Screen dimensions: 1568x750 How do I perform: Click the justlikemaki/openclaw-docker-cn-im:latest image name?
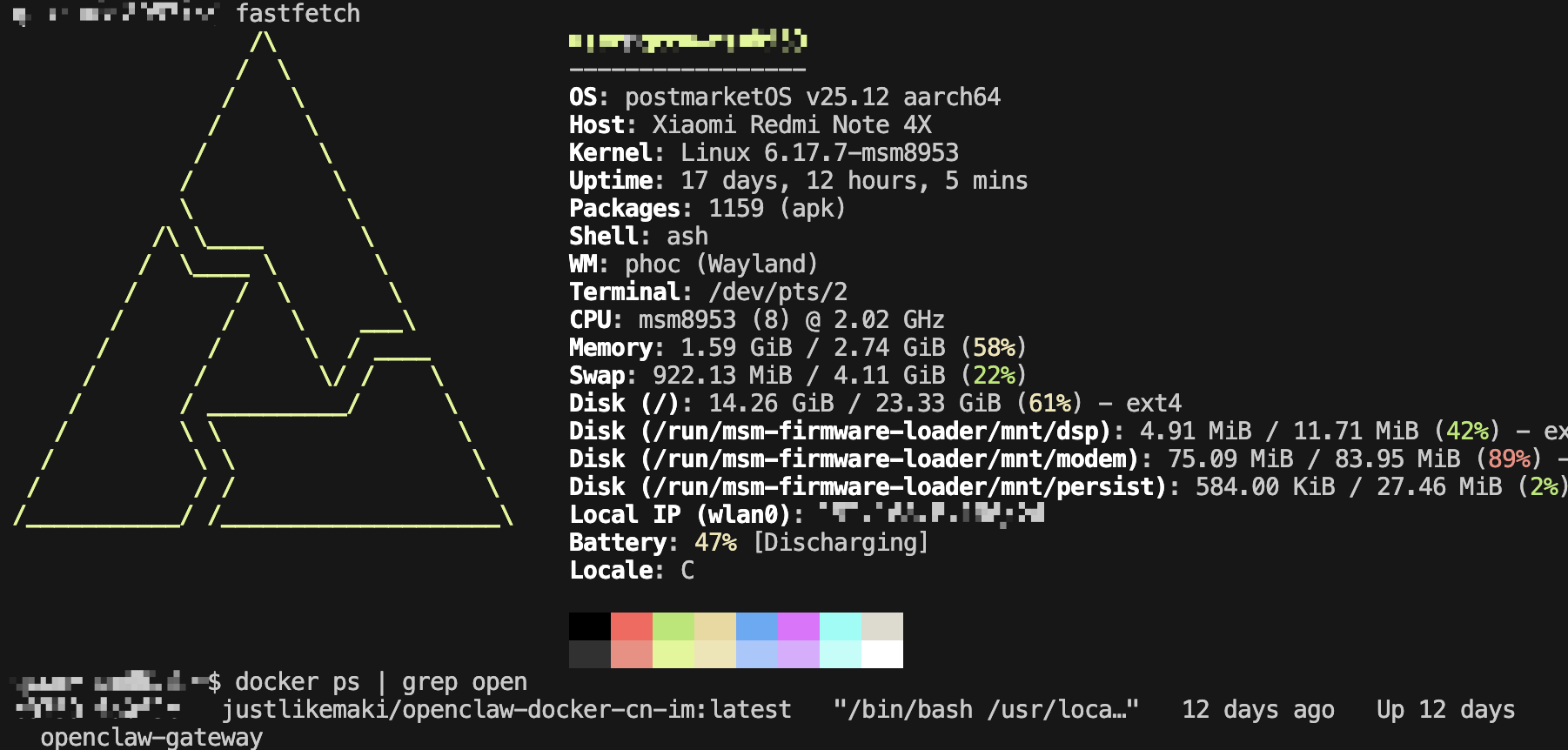coord(506,710)
